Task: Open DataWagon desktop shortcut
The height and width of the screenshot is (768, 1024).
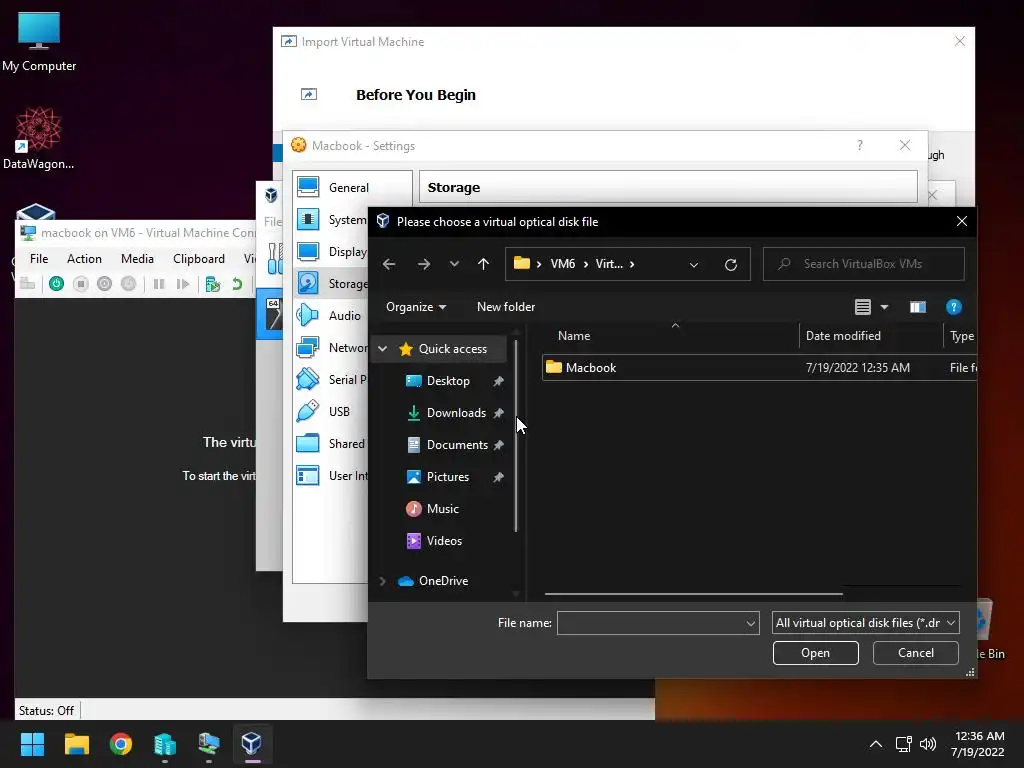Action: click(39, 138)
